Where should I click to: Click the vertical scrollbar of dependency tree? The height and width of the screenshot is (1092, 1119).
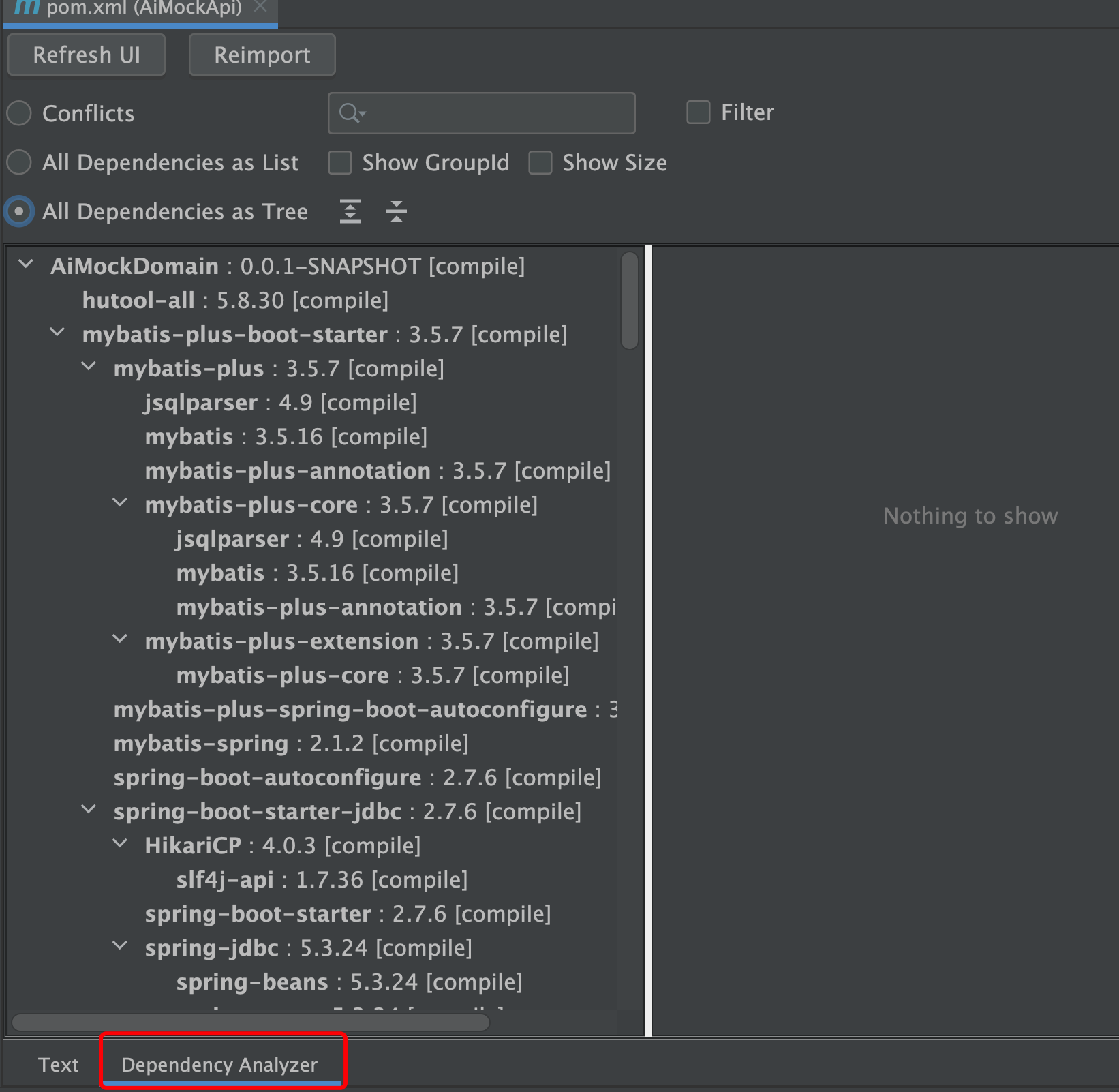630,300
